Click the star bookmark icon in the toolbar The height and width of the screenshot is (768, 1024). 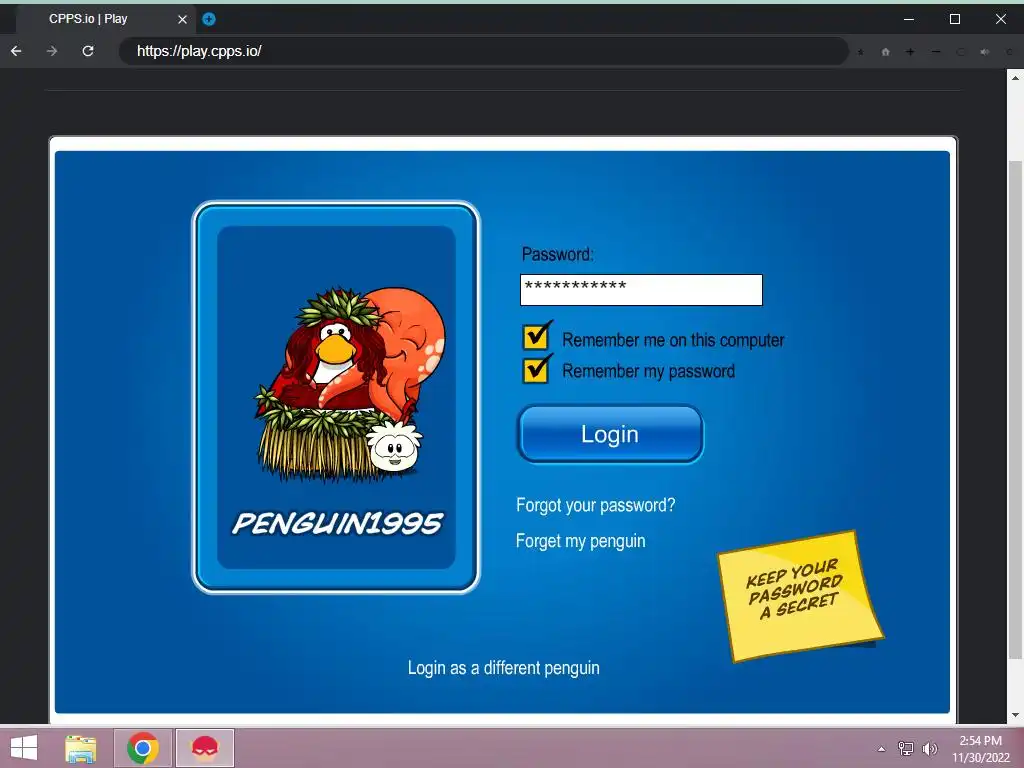861,52
